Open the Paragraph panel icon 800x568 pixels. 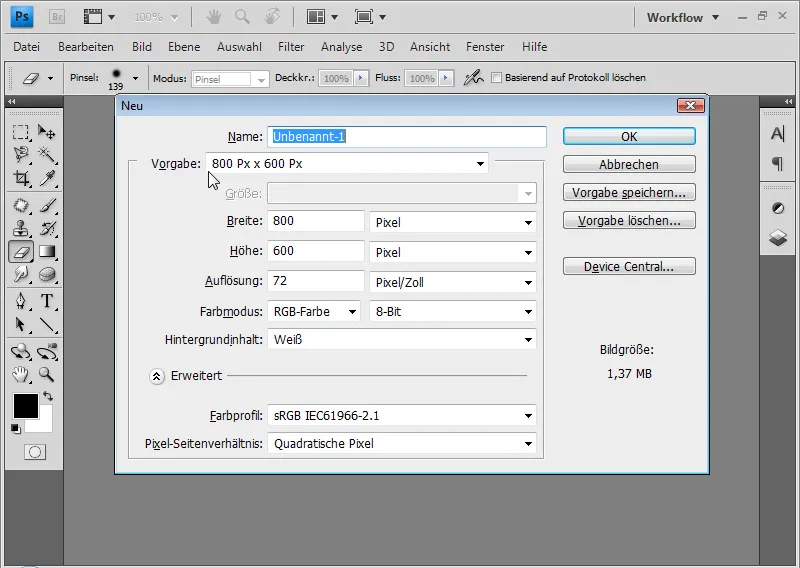[x=778, y=164]
